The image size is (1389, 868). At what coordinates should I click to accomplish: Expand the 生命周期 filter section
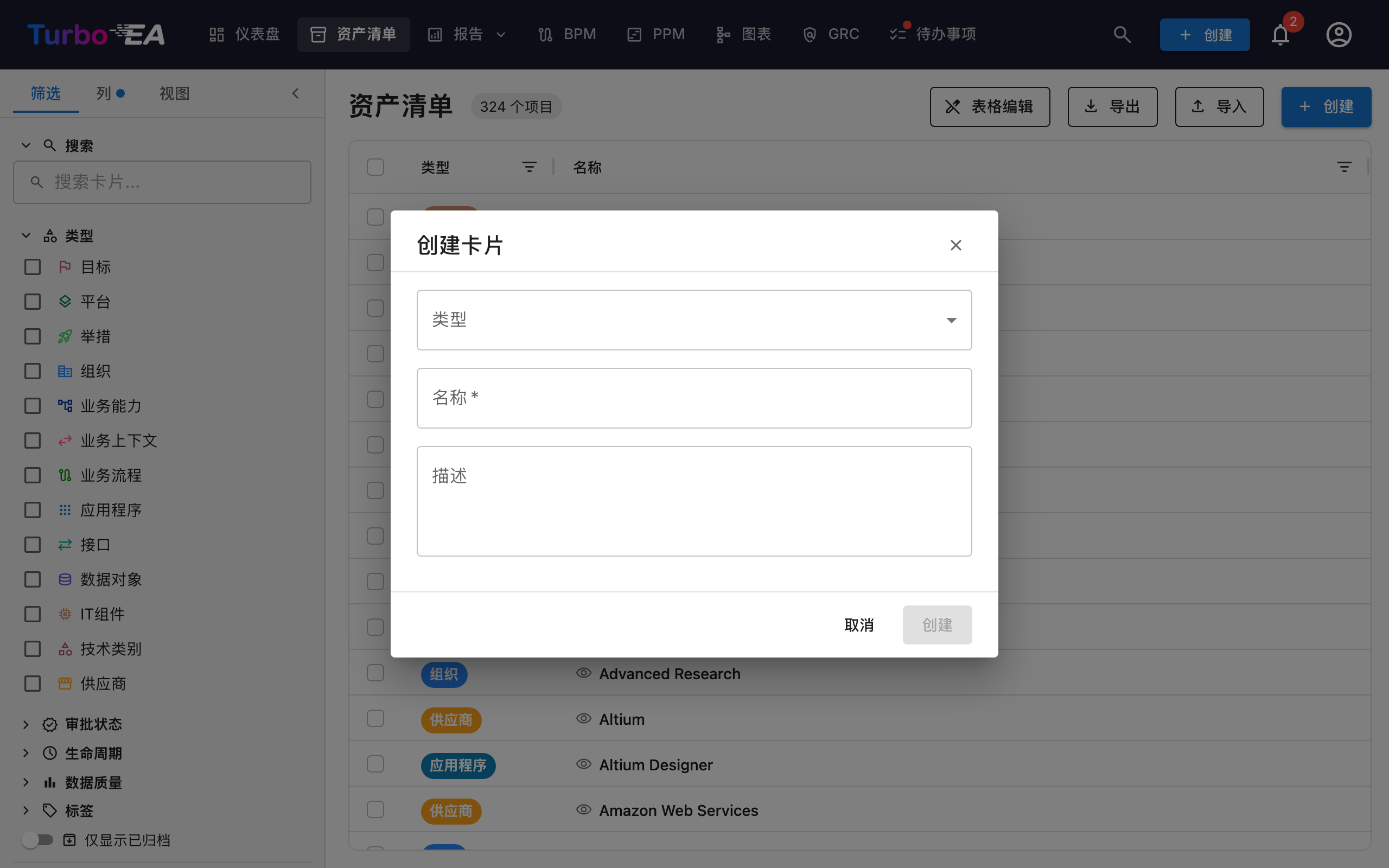[x=26, y=752]
